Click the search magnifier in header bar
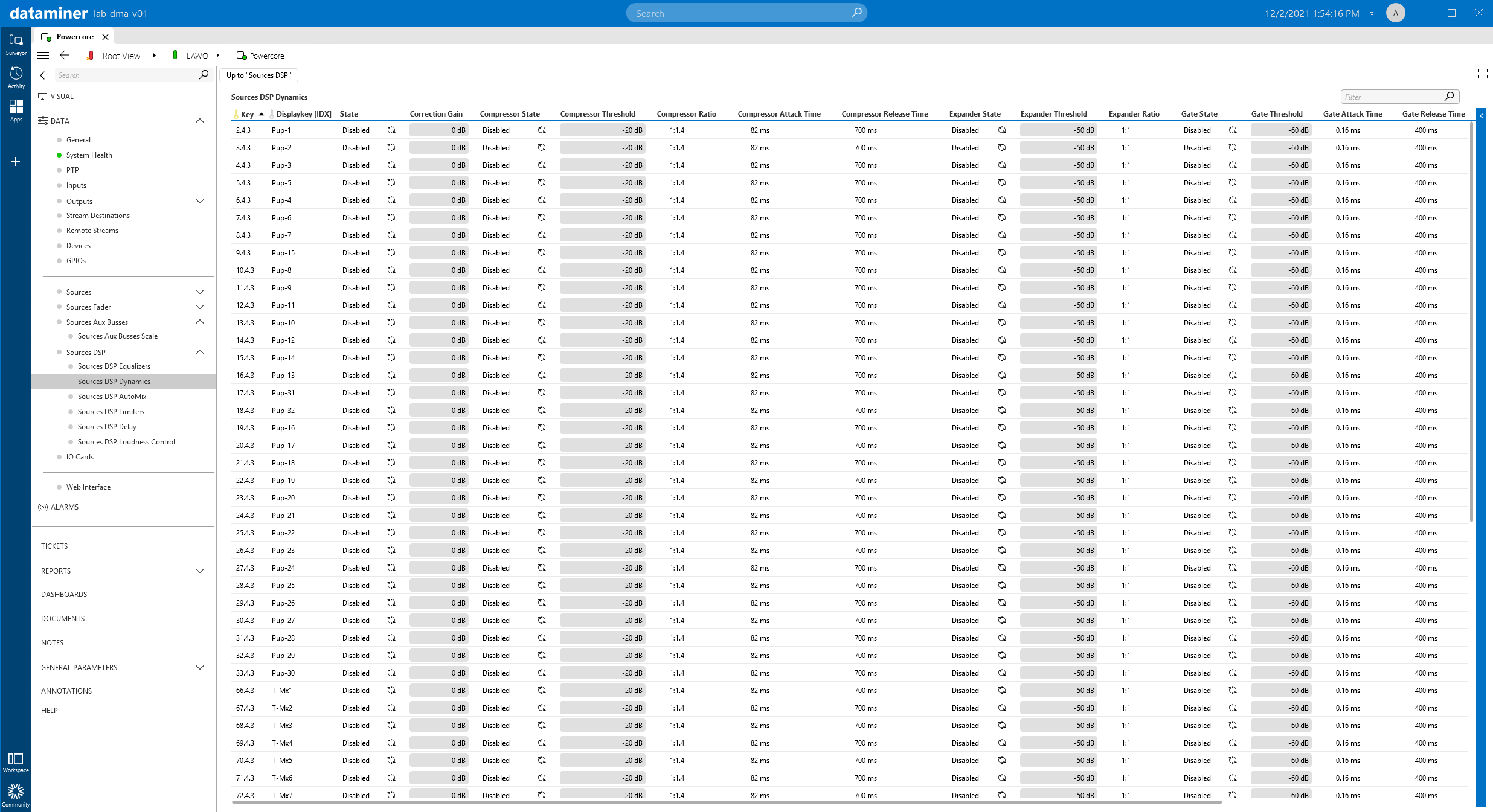The height and width of the screenshot is (812, 1493). pos(856,13)
